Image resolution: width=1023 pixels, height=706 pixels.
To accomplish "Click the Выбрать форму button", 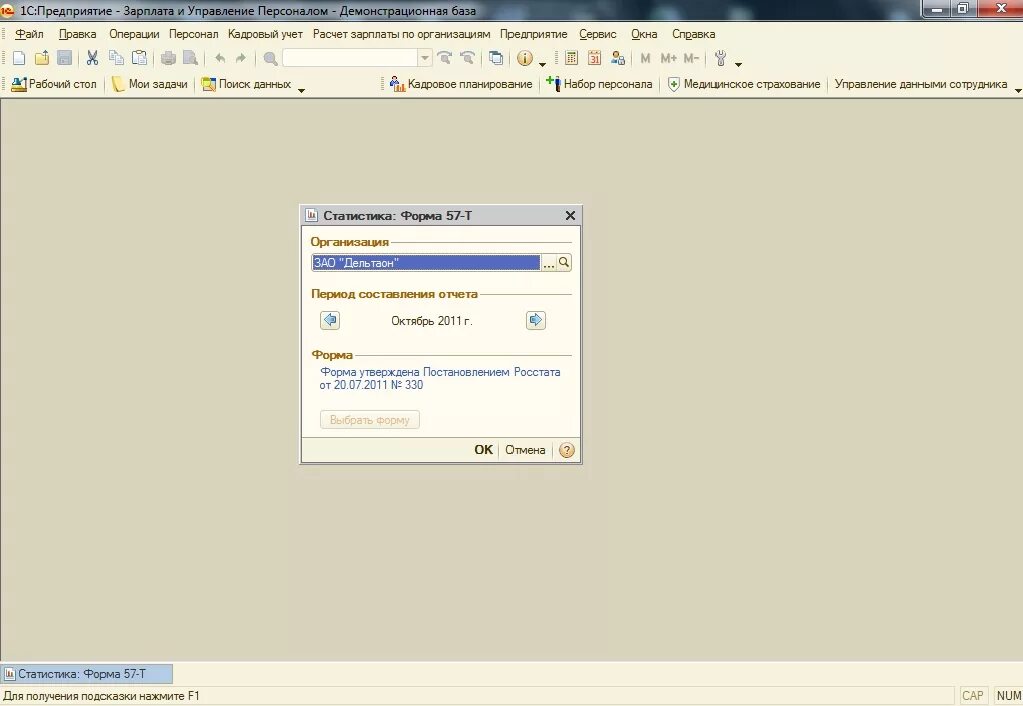I will pyautogui.click(x=370, y=420).
